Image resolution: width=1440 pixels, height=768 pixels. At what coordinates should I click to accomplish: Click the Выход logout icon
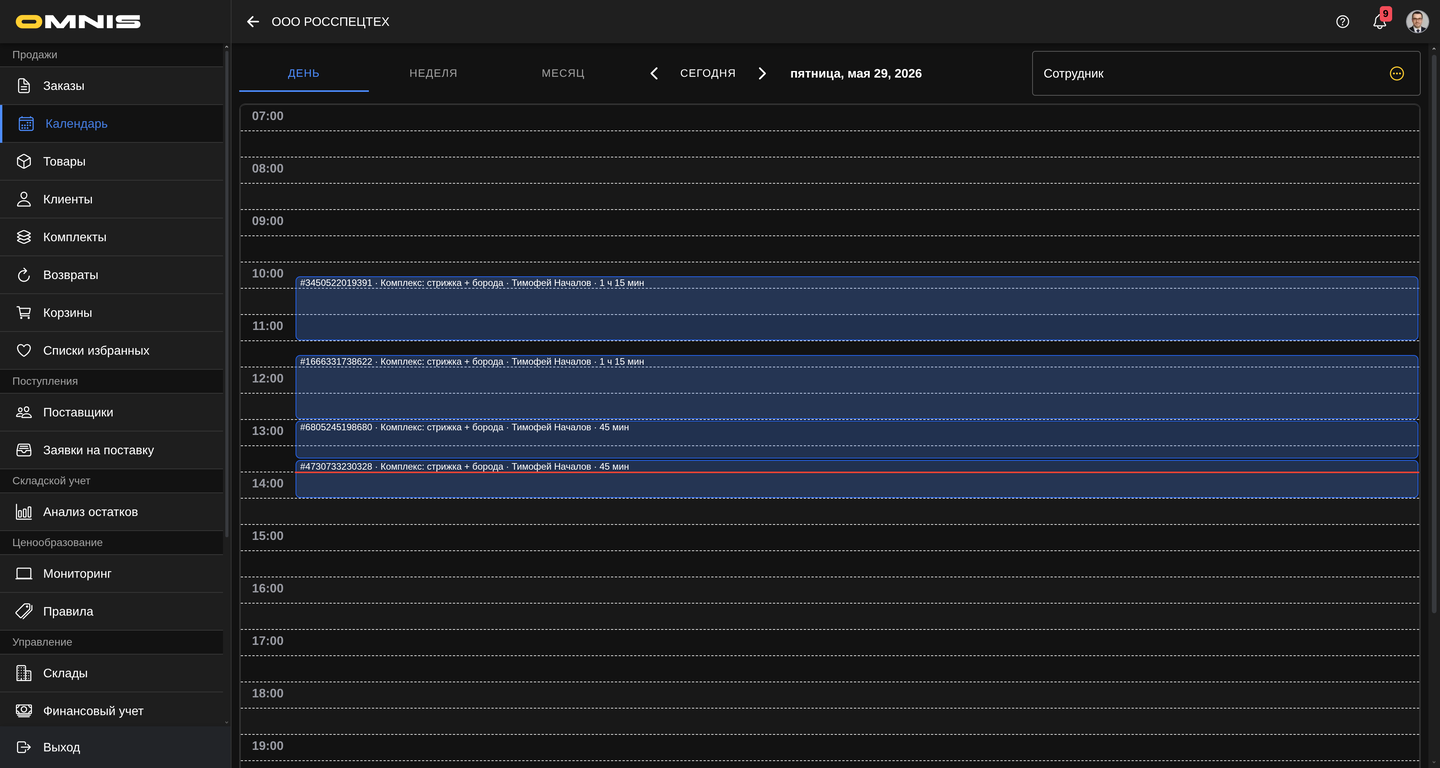pyautogui.click(x=24, y=747)
